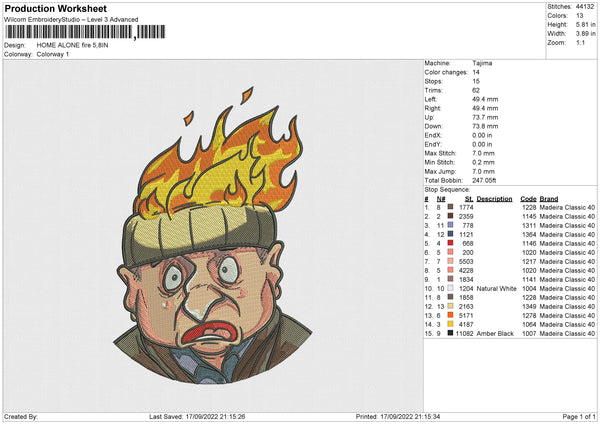
Task: Choose the tan swatch beside 2163 stitches
Action: coord(450,306)
